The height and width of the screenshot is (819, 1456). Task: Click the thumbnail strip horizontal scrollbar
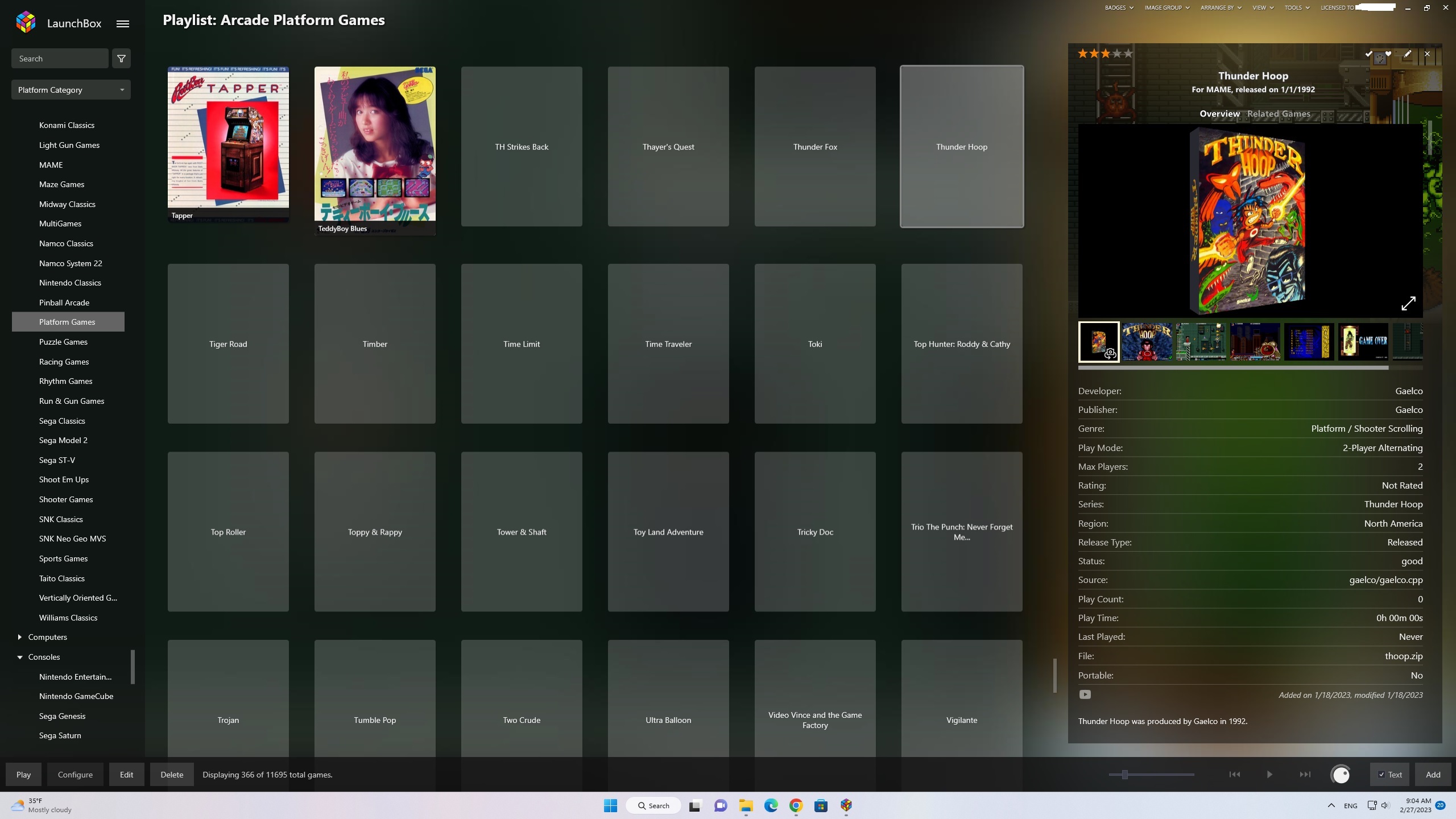tap(1233, 368)
